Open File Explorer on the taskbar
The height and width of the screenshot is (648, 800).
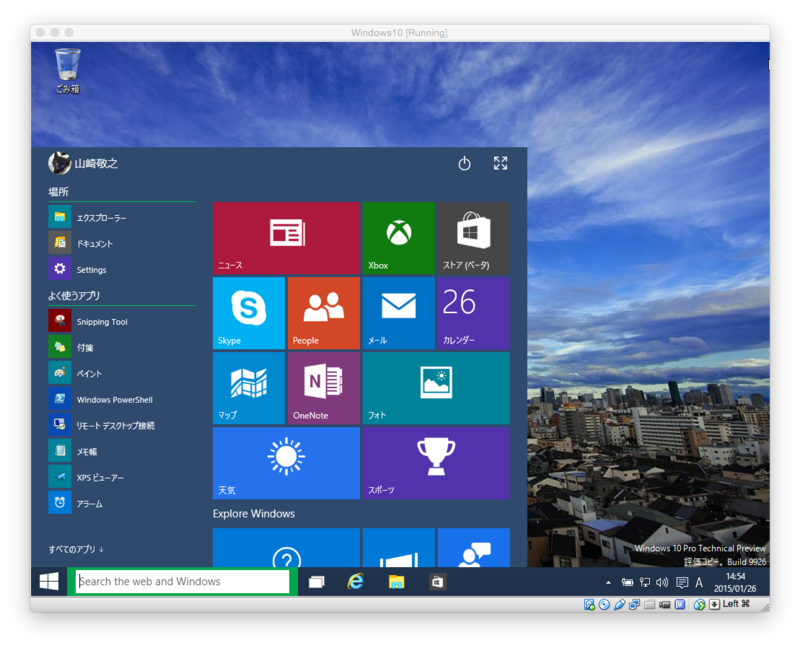396,582
